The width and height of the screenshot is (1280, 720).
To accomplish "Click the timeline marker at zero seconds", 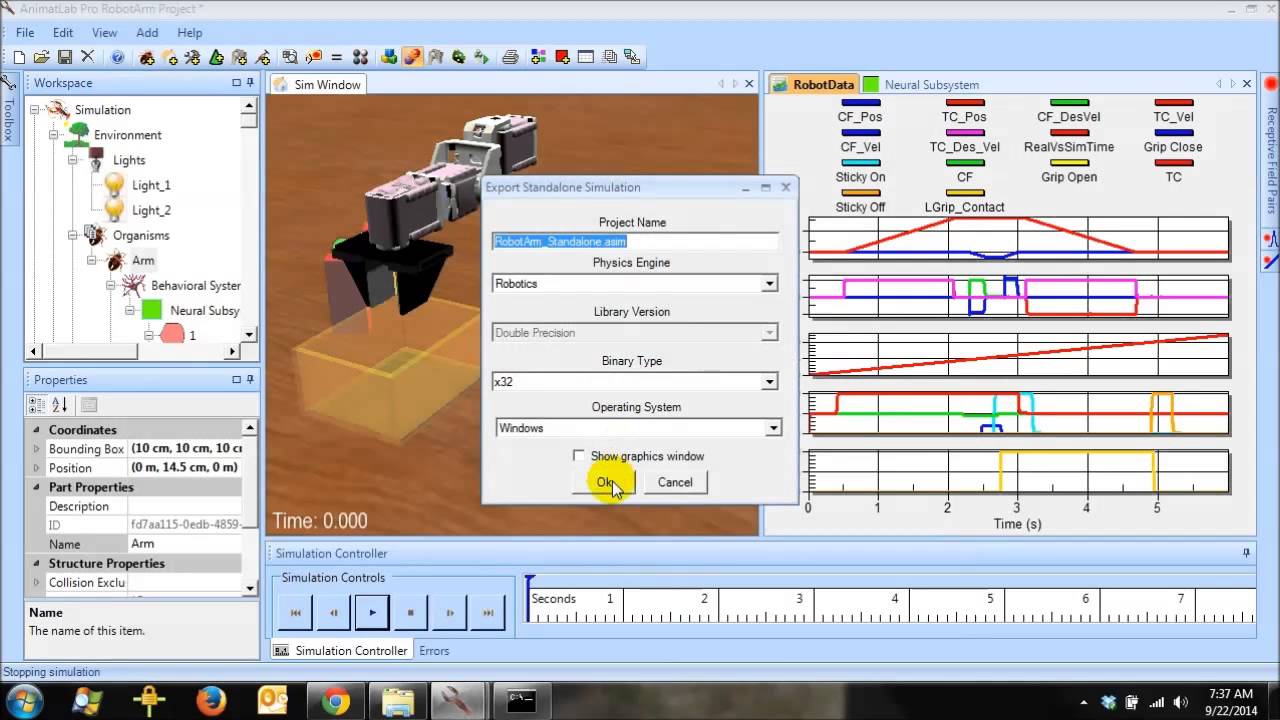I will pos(530,596).
